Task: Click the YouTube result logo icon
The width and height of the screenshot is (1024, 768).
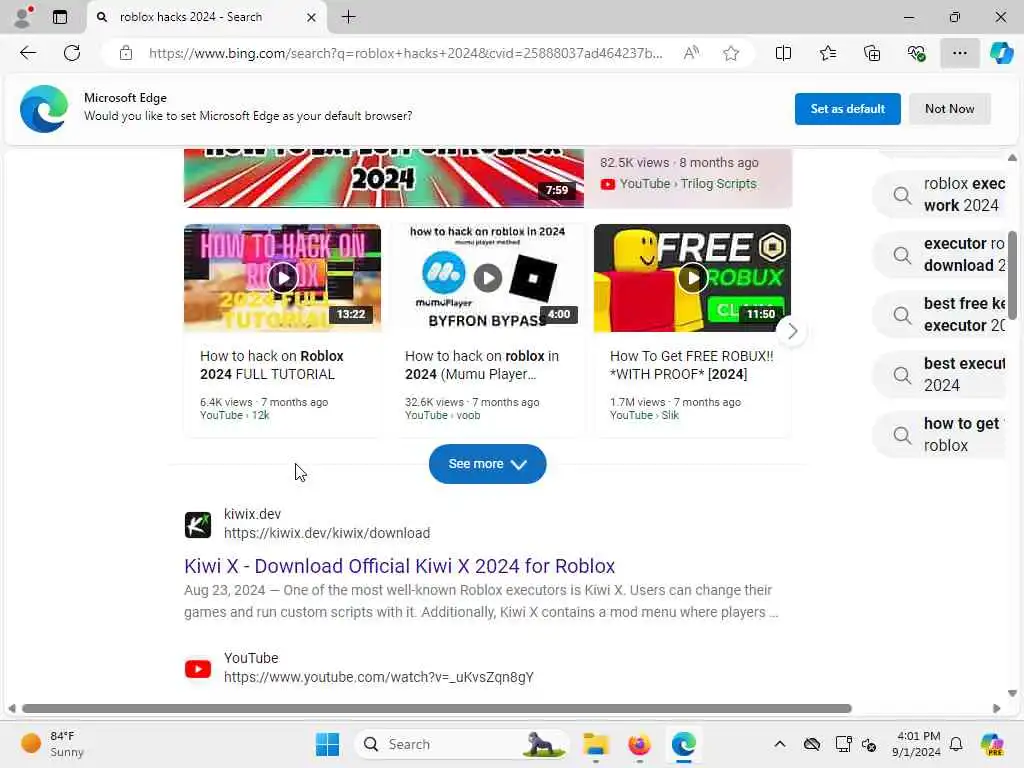Action: (x=198, y=669)
